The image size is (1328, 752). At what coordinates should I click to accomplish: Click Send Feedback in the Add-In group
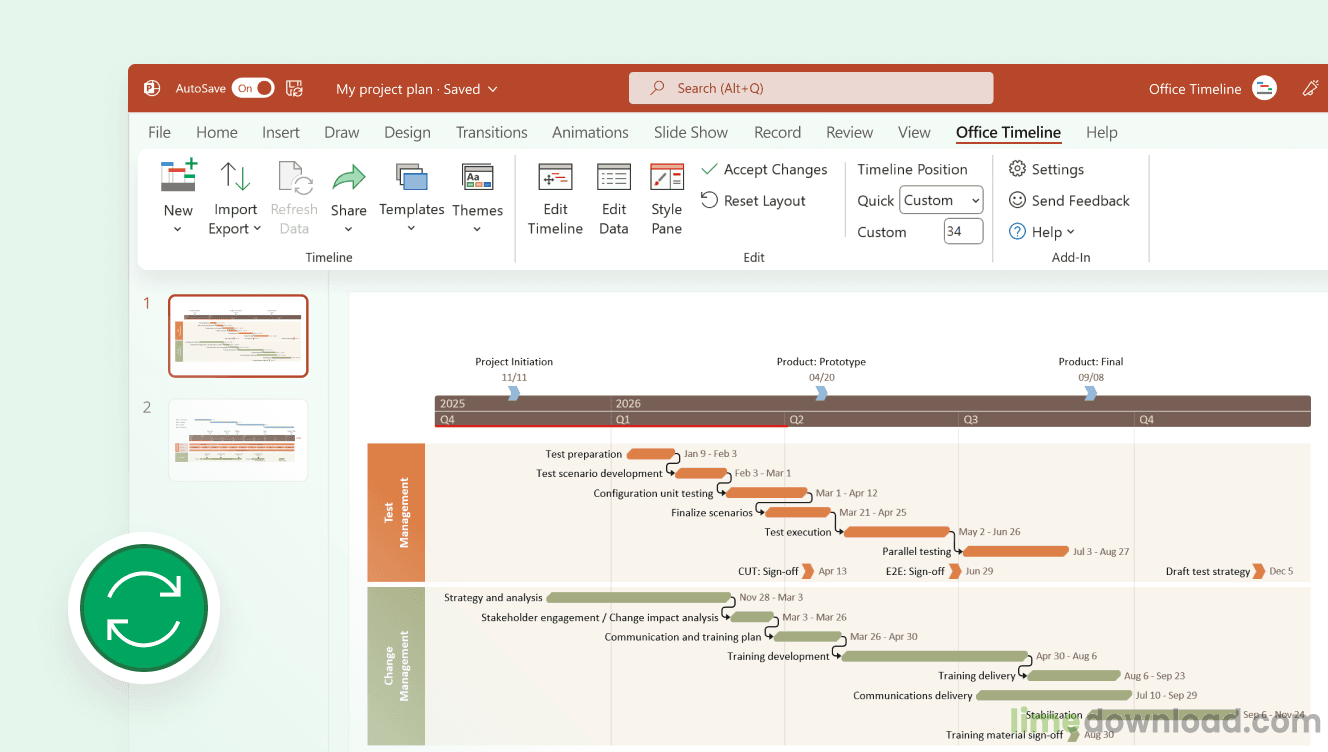pyautogui.click(x=1070, y=200)
